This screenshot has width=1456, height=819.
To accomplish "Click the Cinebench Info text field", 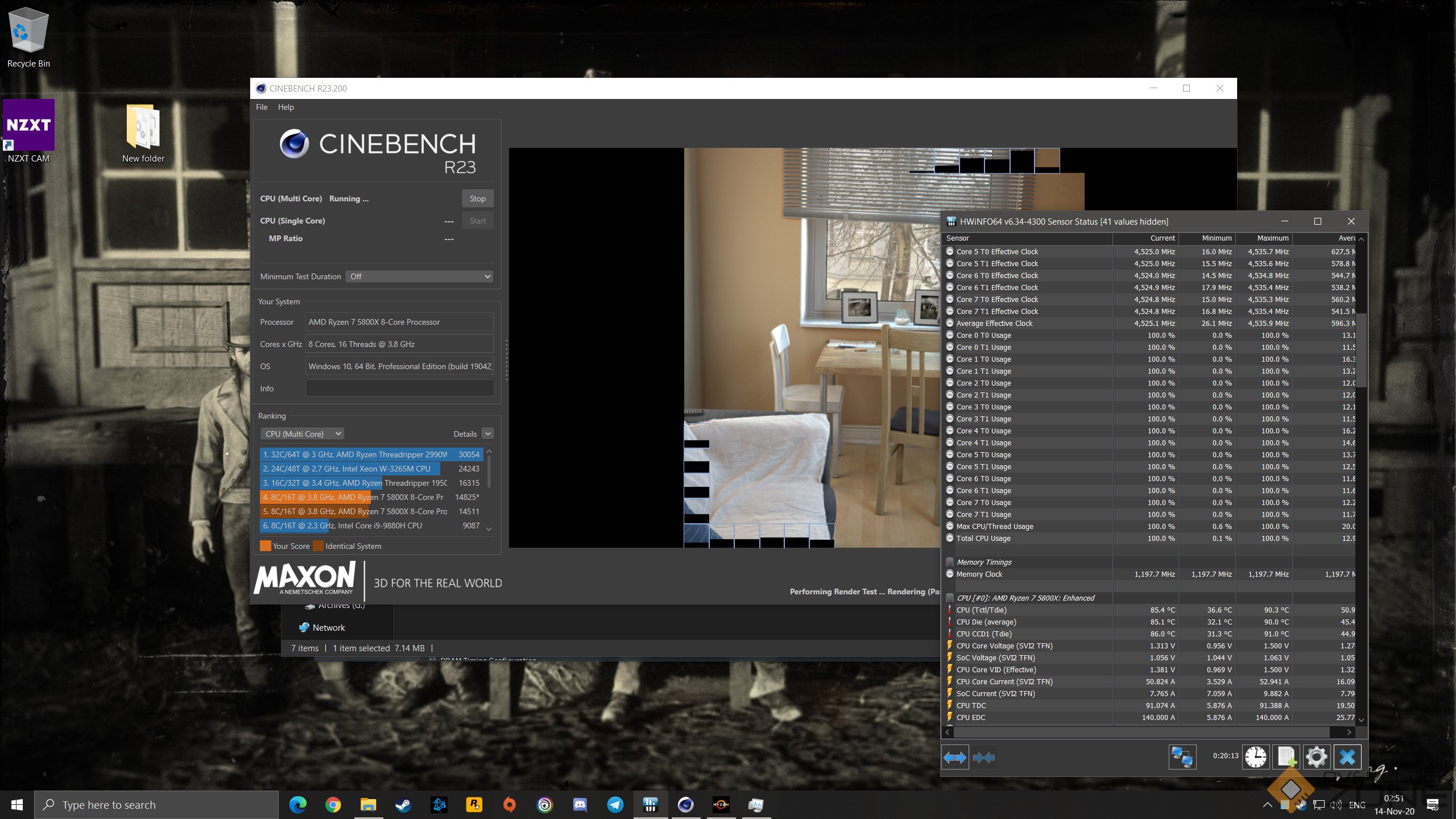I will click(399, 388).
